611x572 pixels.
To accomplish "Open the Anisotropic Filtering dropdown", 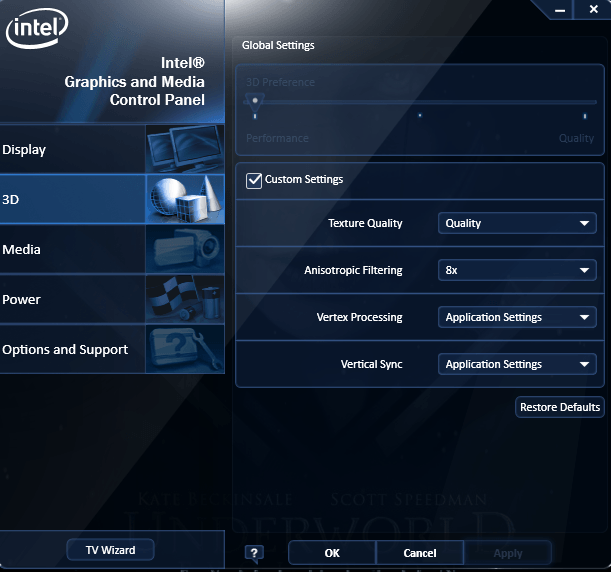I will [517, 270].
